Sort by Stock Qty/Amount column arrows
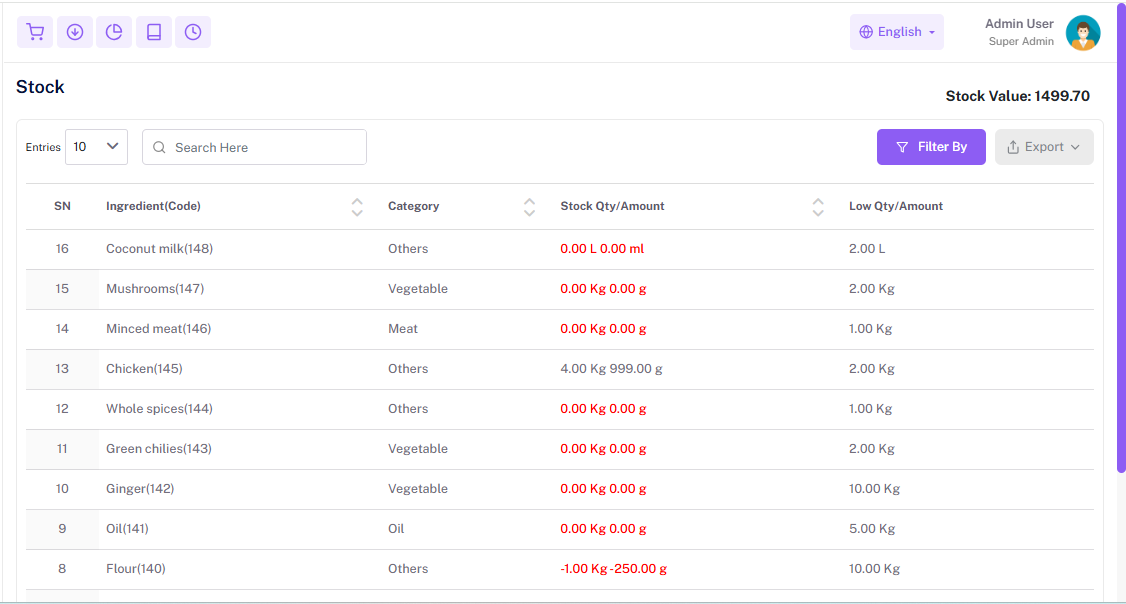This screenshot has height=604, width=1126. 818,207
